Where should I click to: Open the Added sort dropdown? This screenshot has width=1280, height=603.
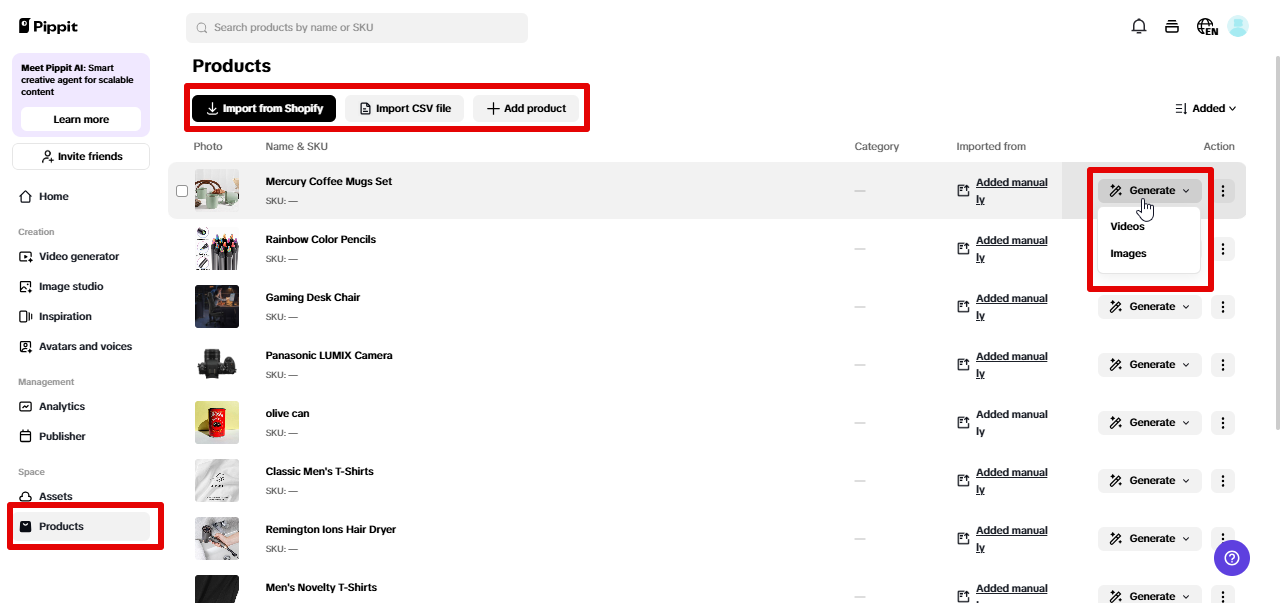[x=1206, y=108]
